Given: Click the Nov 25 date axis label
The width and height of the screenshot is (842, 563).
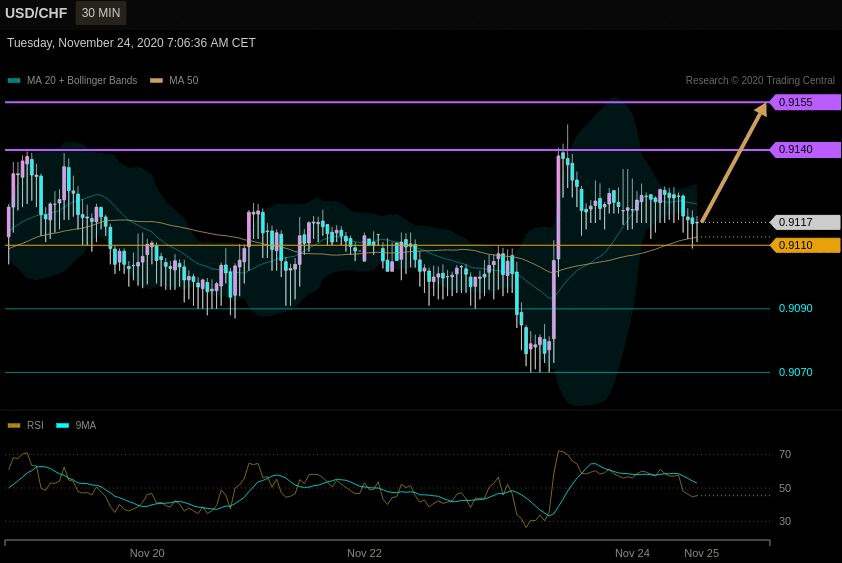Looking at the screenshot, I should pyautogui.click(x=701, y=553).
